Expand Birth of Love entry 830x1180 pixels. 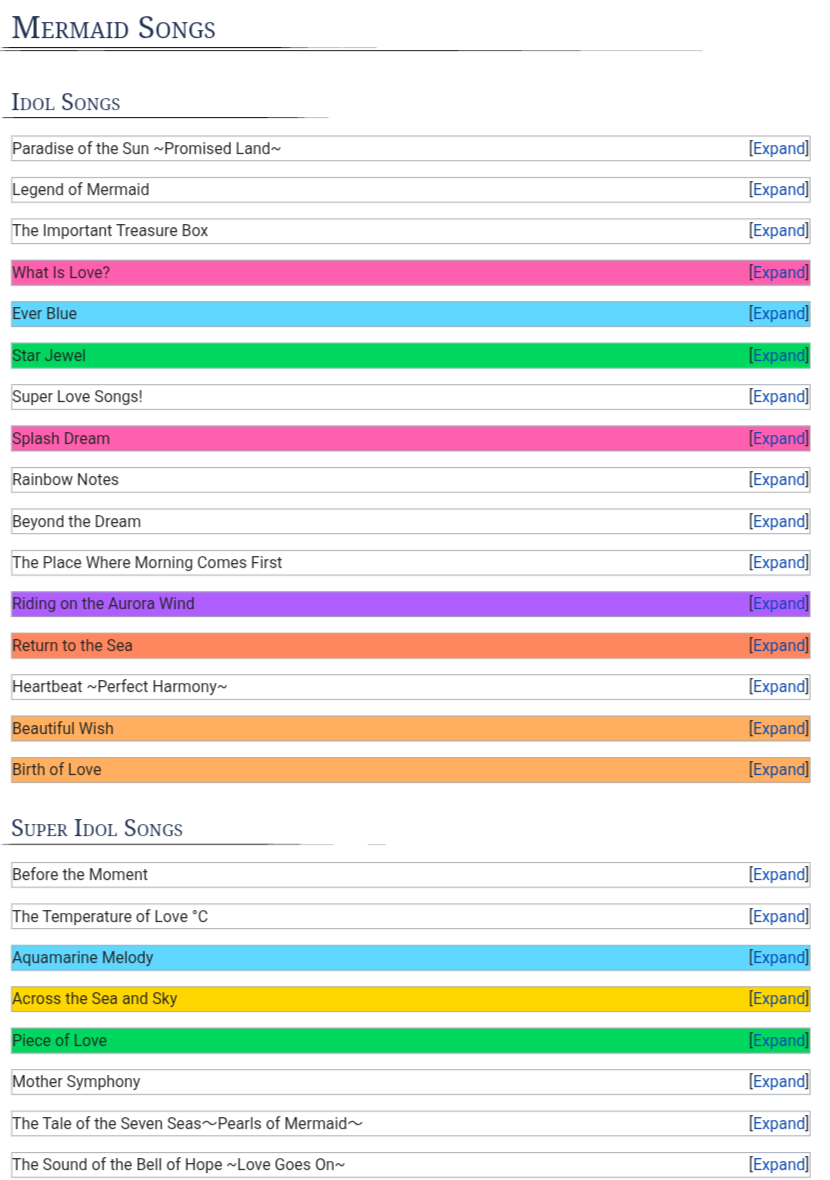779,770
